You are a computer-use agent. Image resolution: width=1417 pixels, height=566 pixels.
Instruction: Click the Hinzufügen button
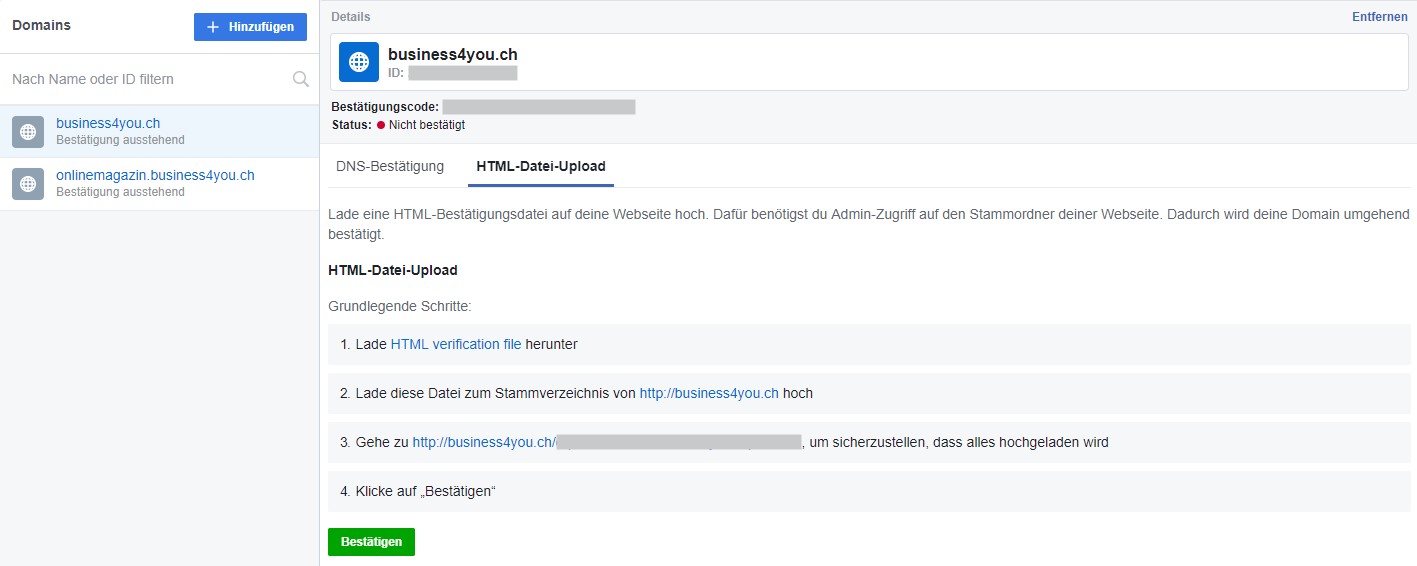click(250, 27)
